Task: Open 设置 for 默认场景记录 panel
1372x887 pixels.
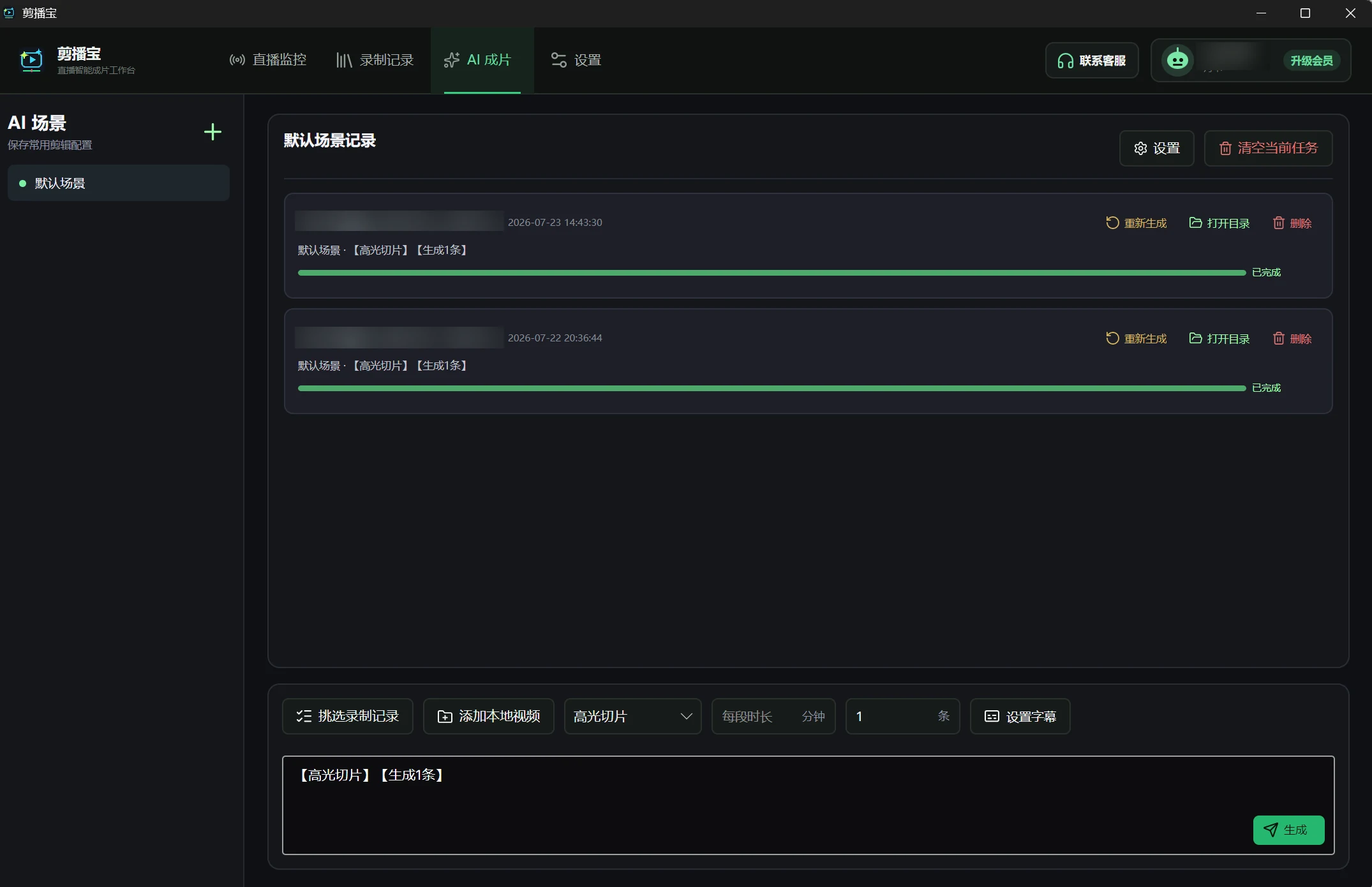Action: pos(1157,148)
